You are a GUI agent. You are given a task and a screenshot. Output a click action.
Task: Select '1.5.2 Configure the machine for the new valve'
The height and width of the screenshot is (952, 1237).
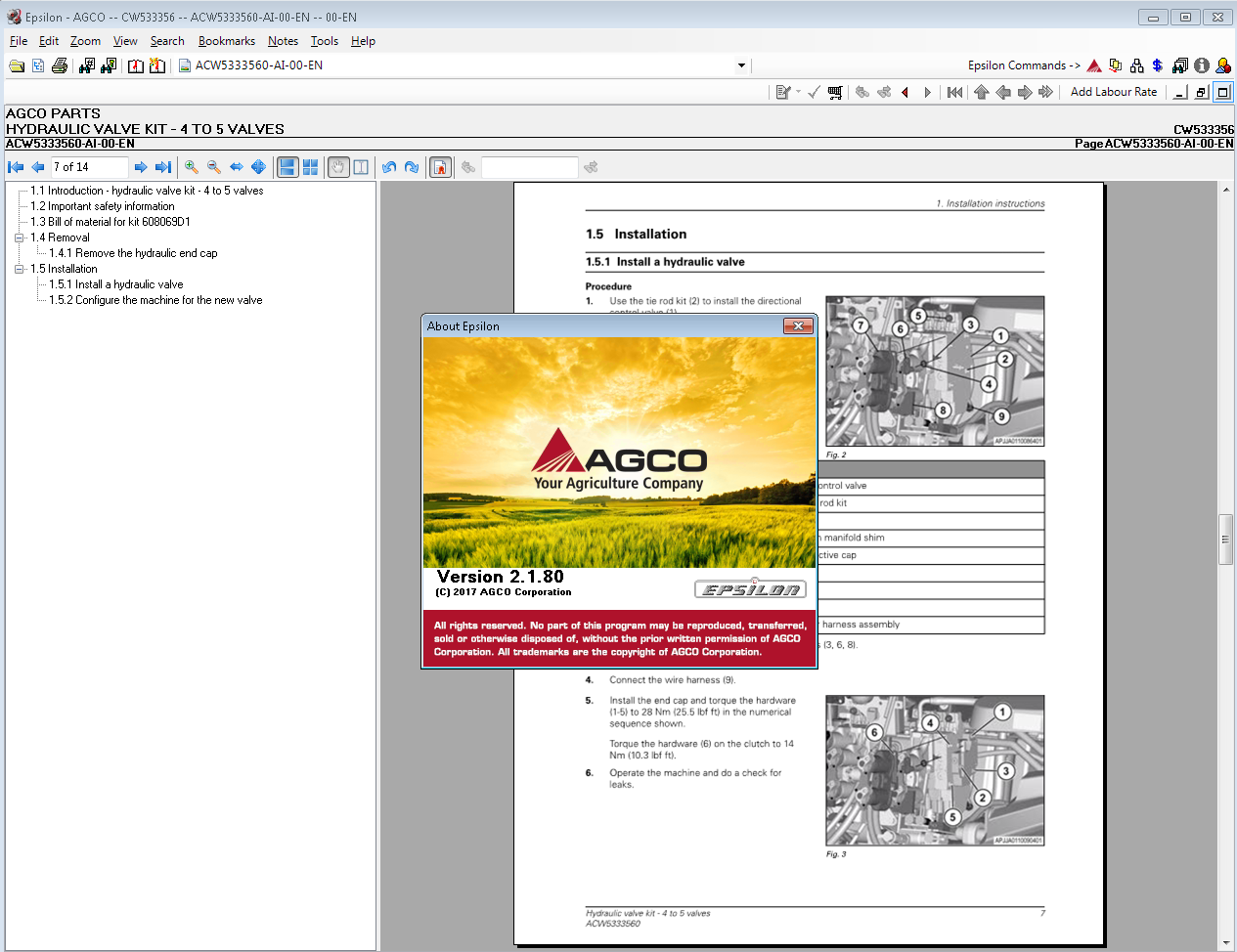click(x=156, y=300)
